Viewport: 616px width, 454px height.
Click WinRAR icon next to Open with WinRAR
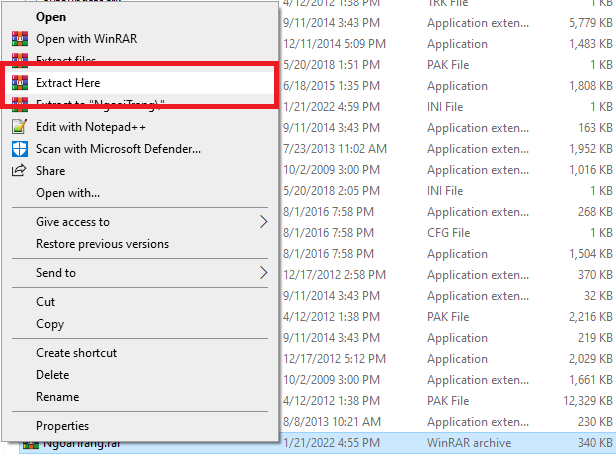[x=18, y=39]
